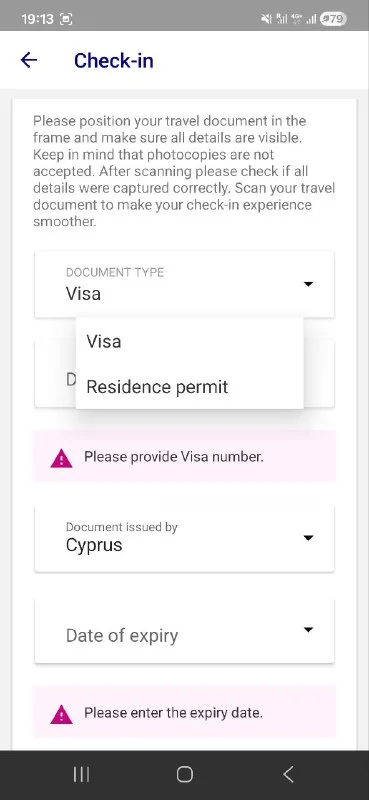Open Android recent apps button
Image resolution: width=369 pixels, height=800 pixels.
click(x=81, y=774)
